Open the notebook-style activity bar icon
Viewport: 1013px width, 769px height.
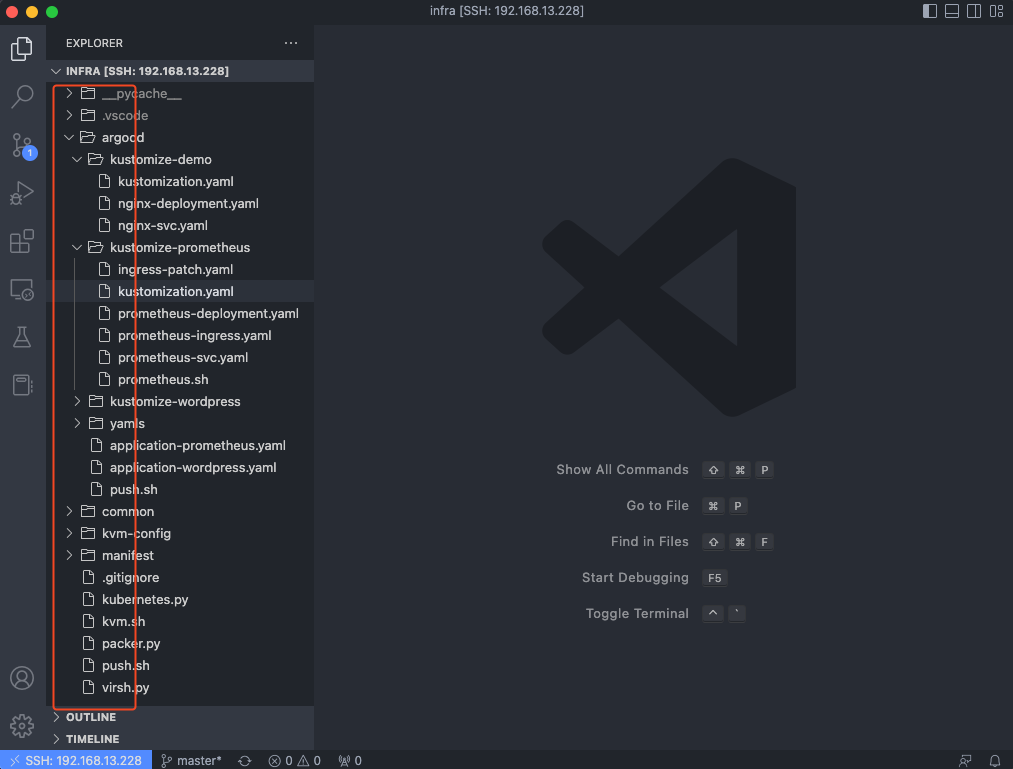click(x=22, y=385)
